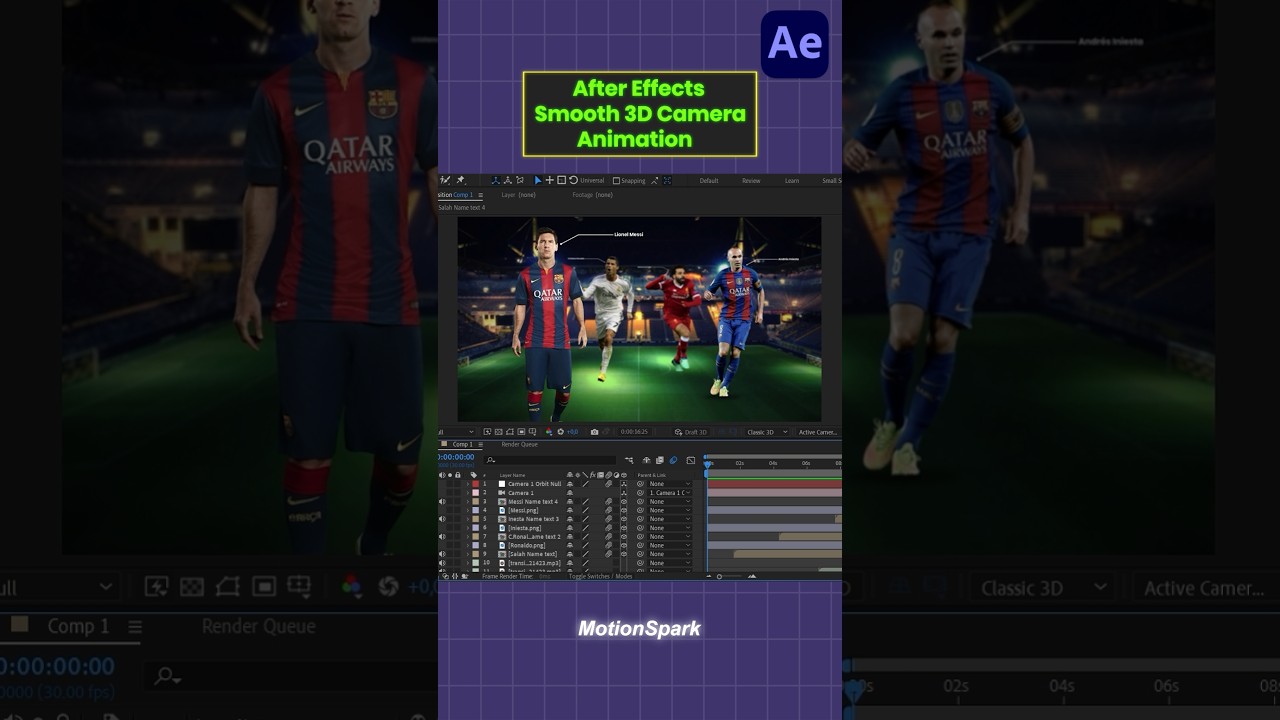The image size is (1280, 720).
Task: Toggle the hide shy layers icon
Action: point(646,460)
